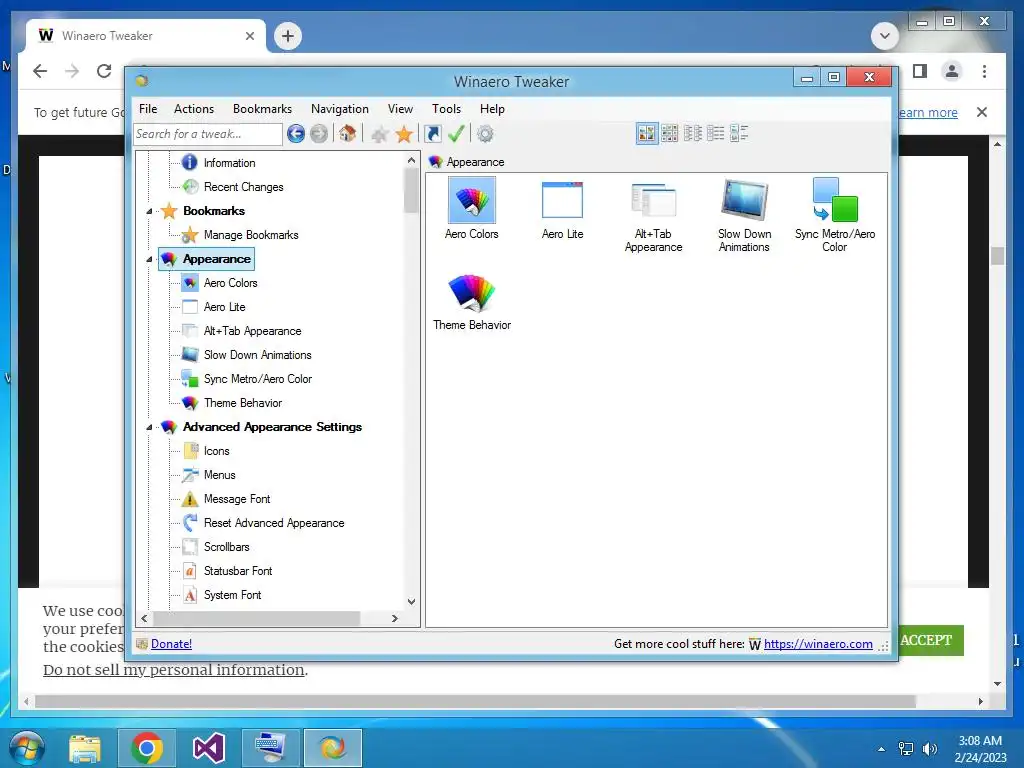This screenshot has height=768, width=1024.
Task: Click the volume speaker tray icon
Action: 929,749
